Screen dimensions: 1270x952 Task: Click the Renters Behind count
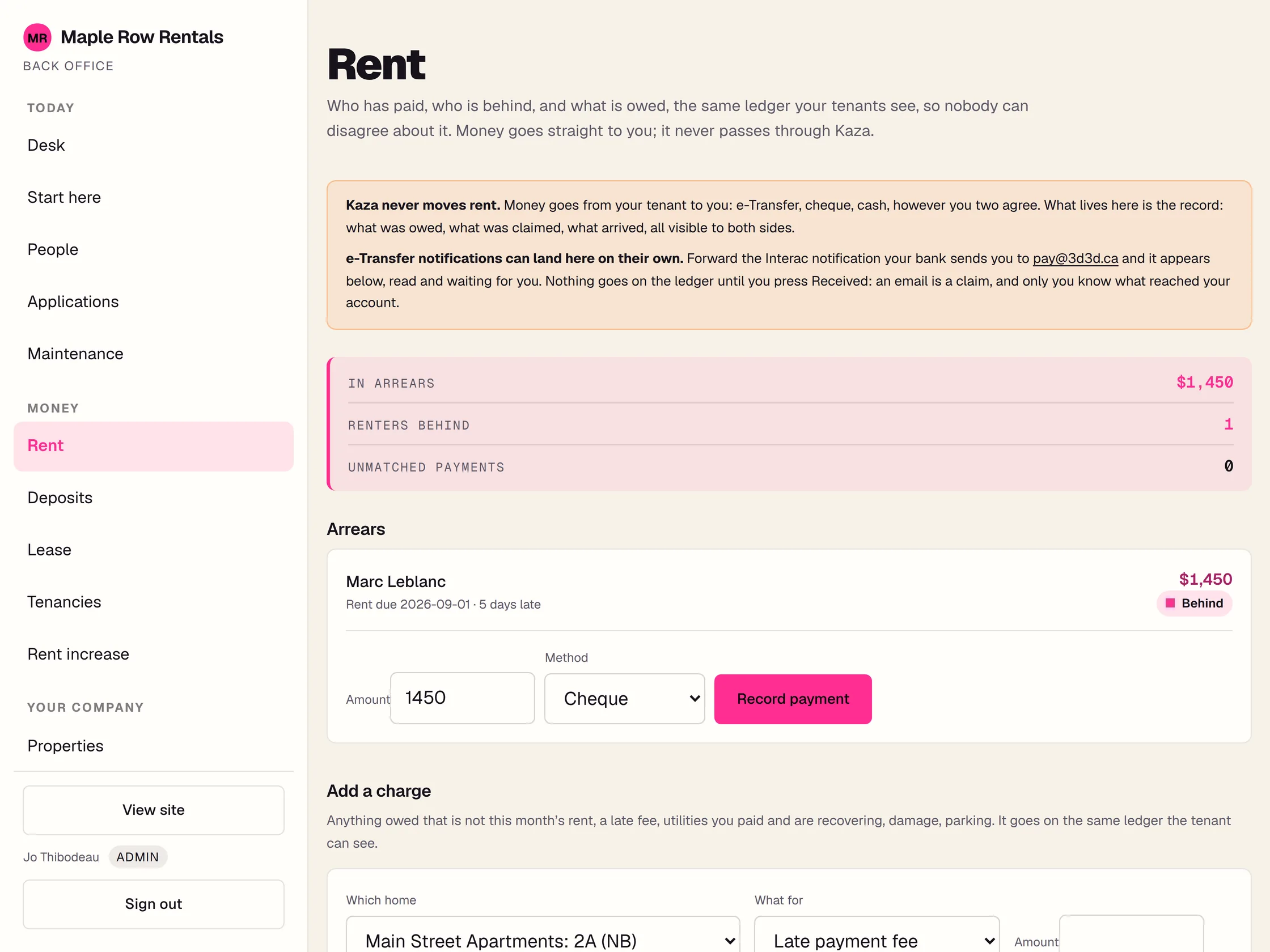pos(1228,424)
